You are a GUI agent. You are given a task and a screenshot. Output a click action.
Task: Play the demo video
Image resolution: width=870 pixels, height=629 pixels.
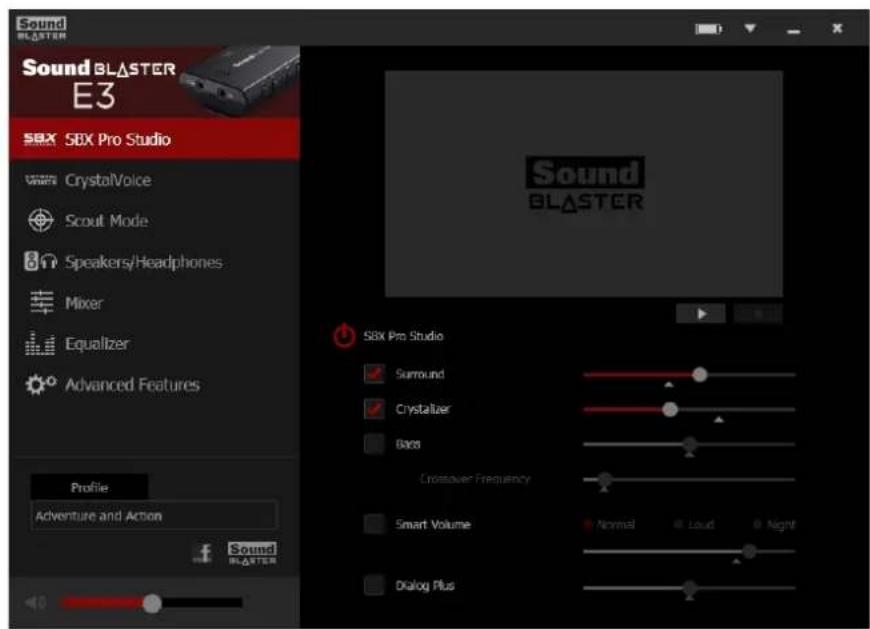click(701, 313)
